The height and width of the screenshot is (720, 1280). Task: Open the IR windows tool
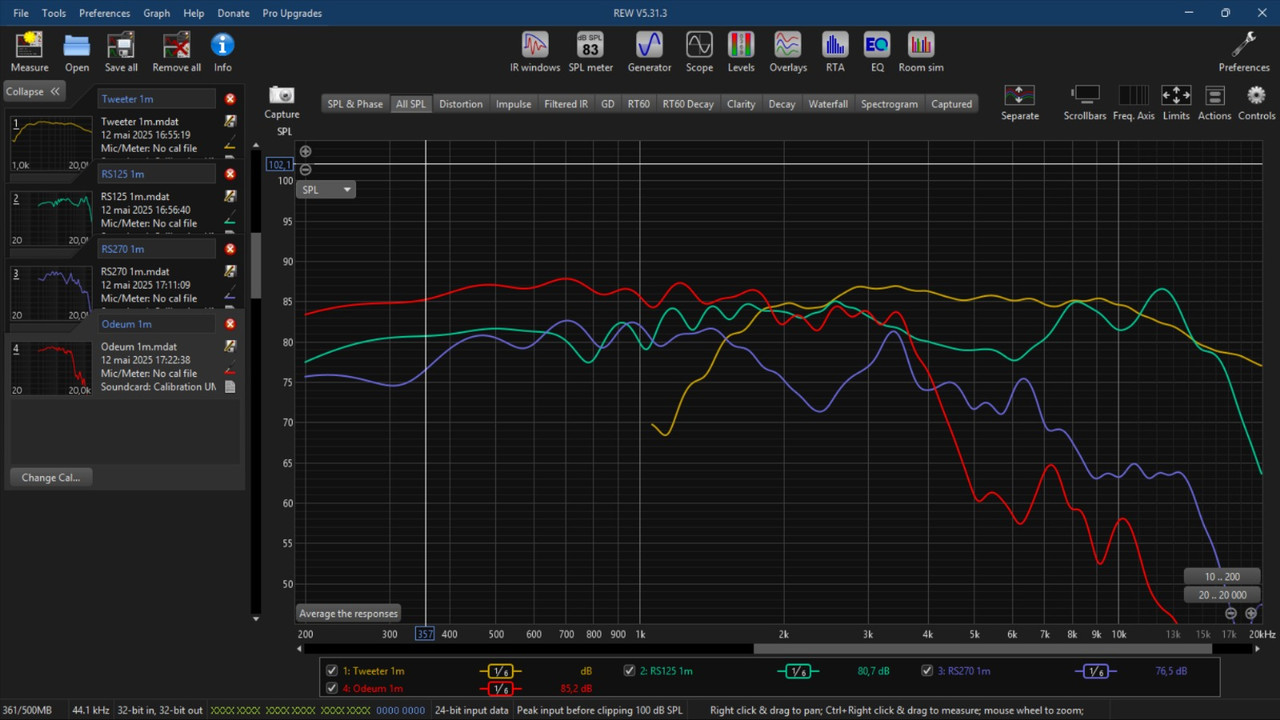pyautogui.click(x=535, y=45)
